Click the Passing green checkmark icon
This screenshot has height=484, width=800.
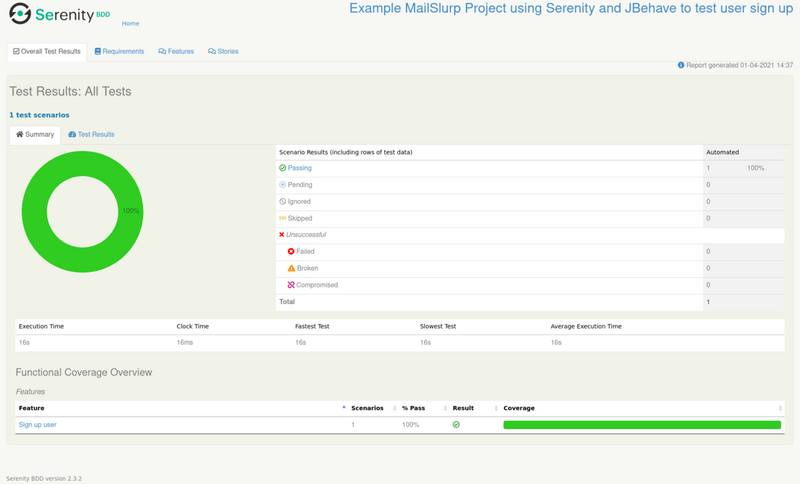pos(283,168)
